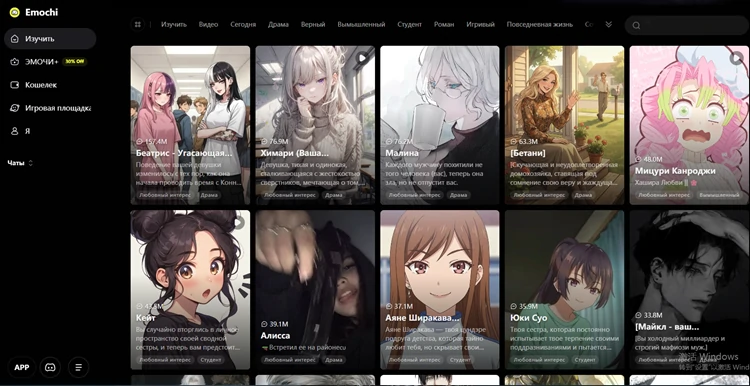Open the Кейт character card
This screenshot has height=386, width=750.
190,290
